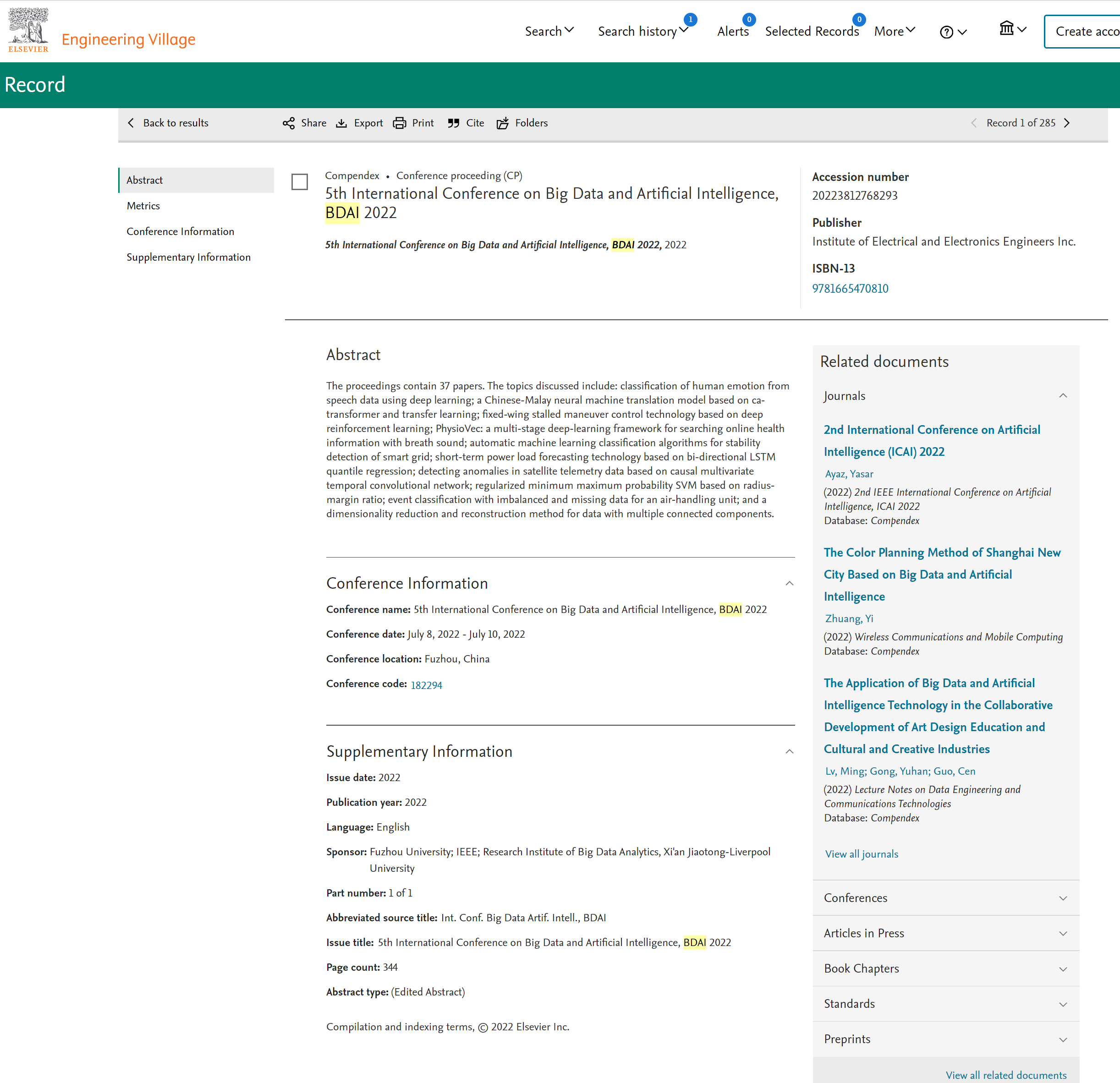The image size is (1120, 1083).
Task: Open the help question mark icon
Action: 946,32
